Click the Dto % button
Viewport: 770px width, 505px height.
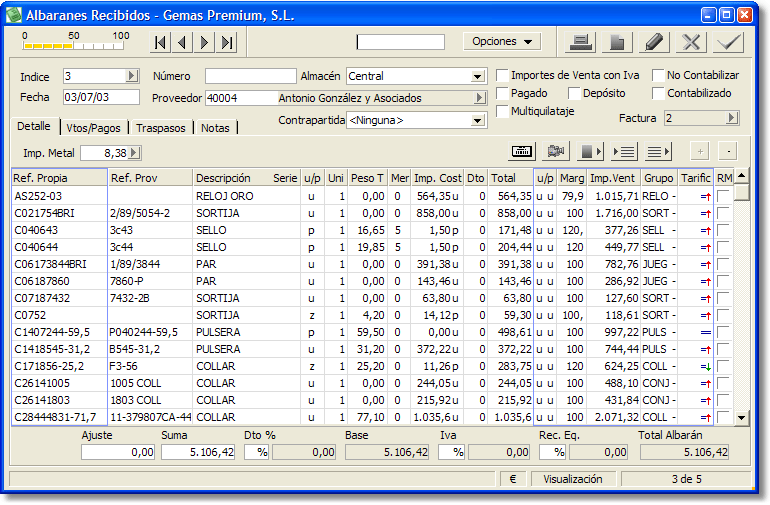[257, 452]
